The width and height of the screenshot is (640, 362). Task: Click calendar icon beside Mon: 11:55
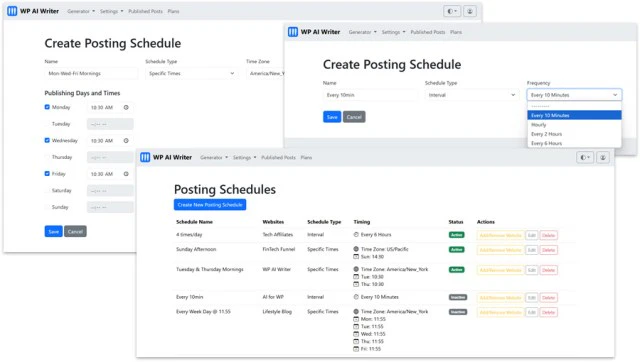coord(356,319)
